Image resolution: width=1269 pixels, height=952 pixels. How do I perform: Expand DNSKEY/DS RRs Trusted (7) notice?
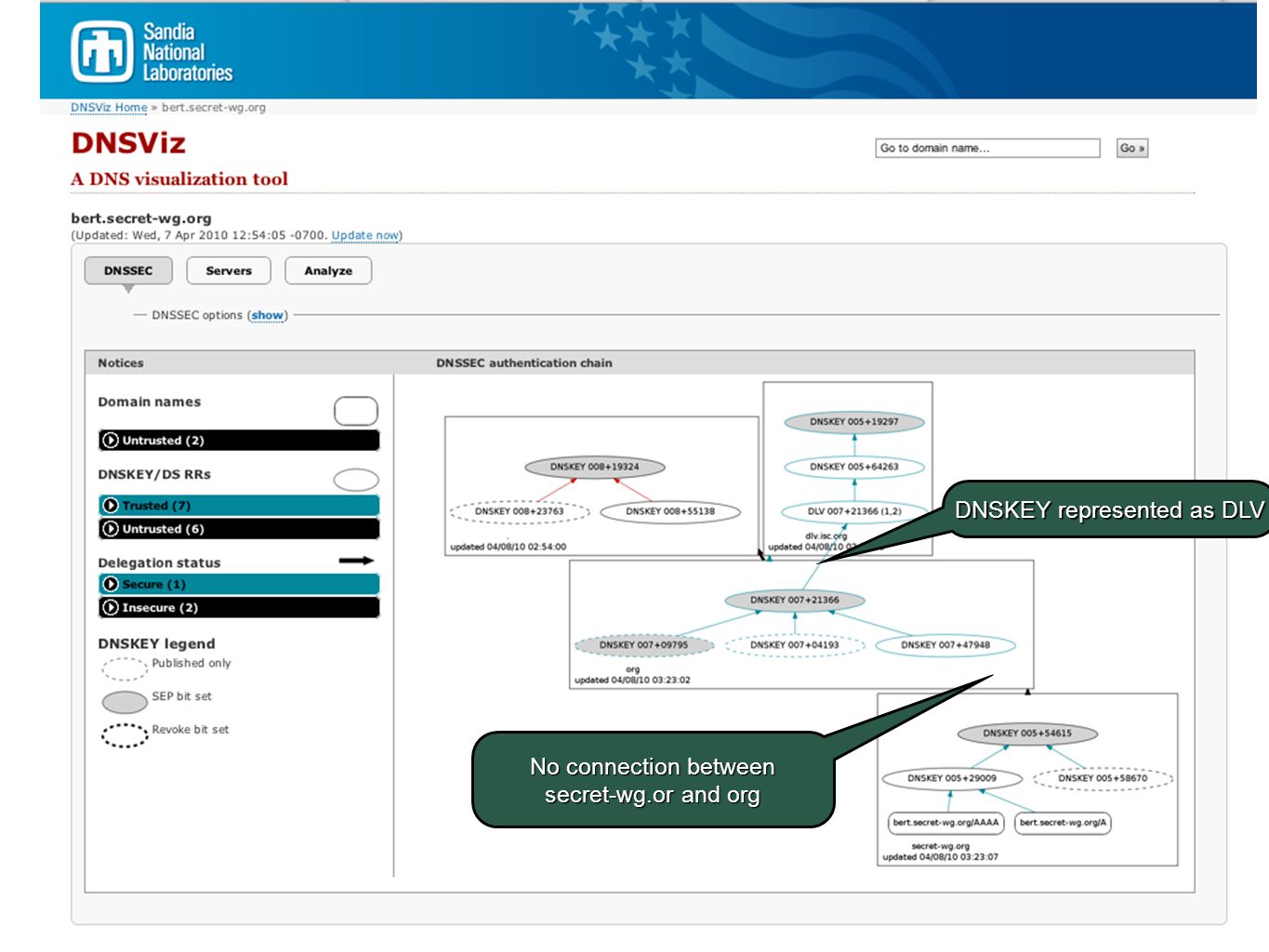(x=239, y=505)
